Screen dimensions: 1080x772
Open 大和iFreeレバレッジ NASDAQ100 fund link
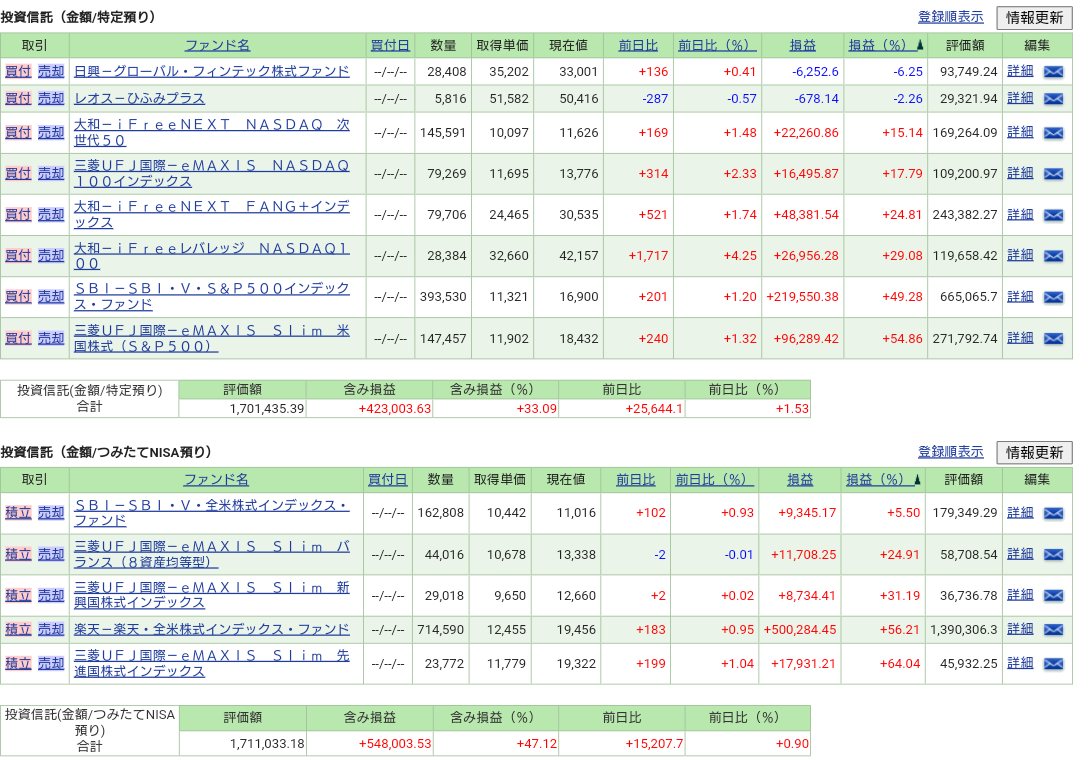tap(212, 255)
